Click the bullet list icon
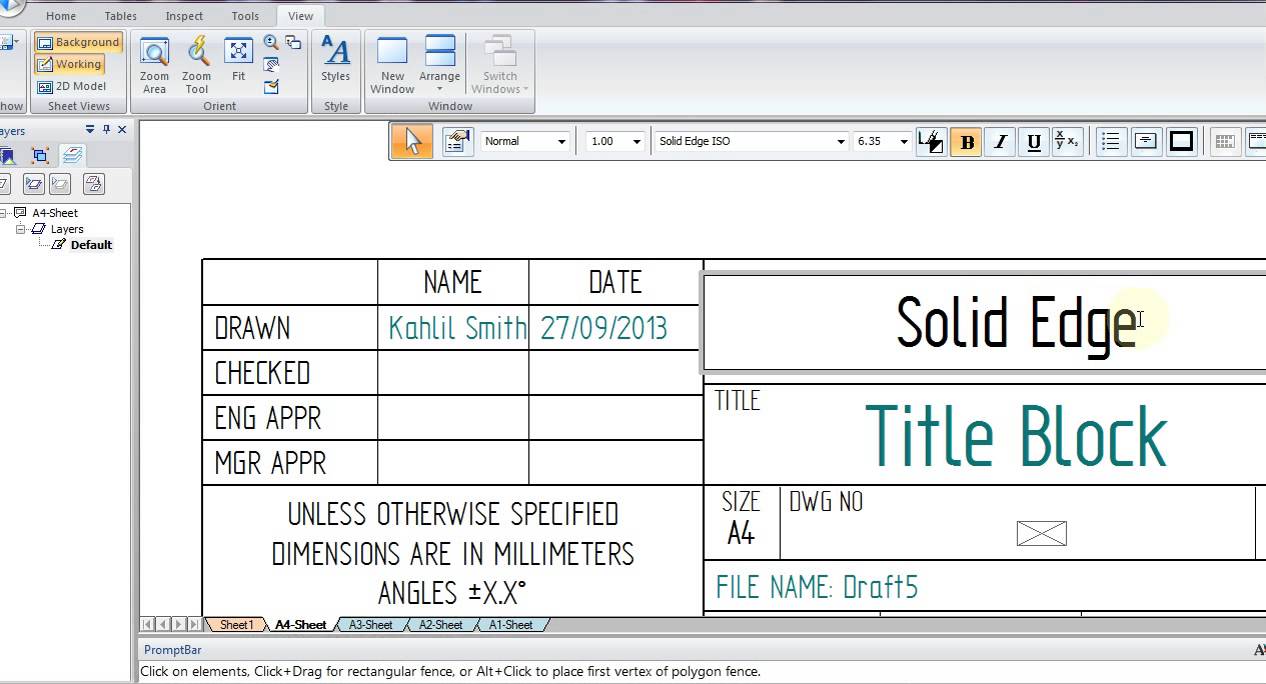Screen dimensions: 1266x684 pyautogui.click(x=1110, y=142)
